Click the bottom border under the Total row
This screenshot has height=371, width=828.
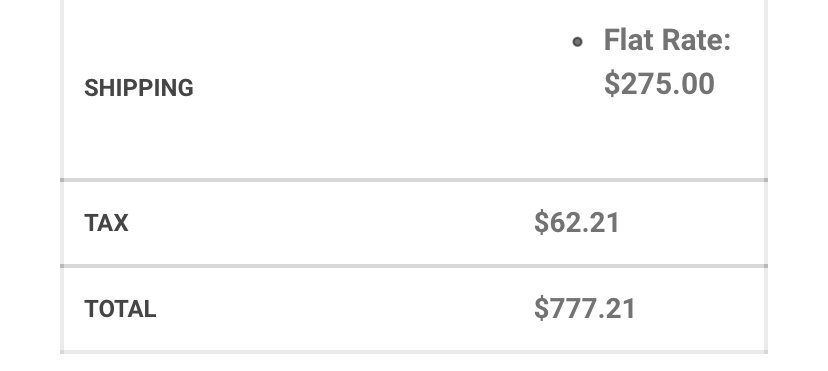click(x=414, y=351)
